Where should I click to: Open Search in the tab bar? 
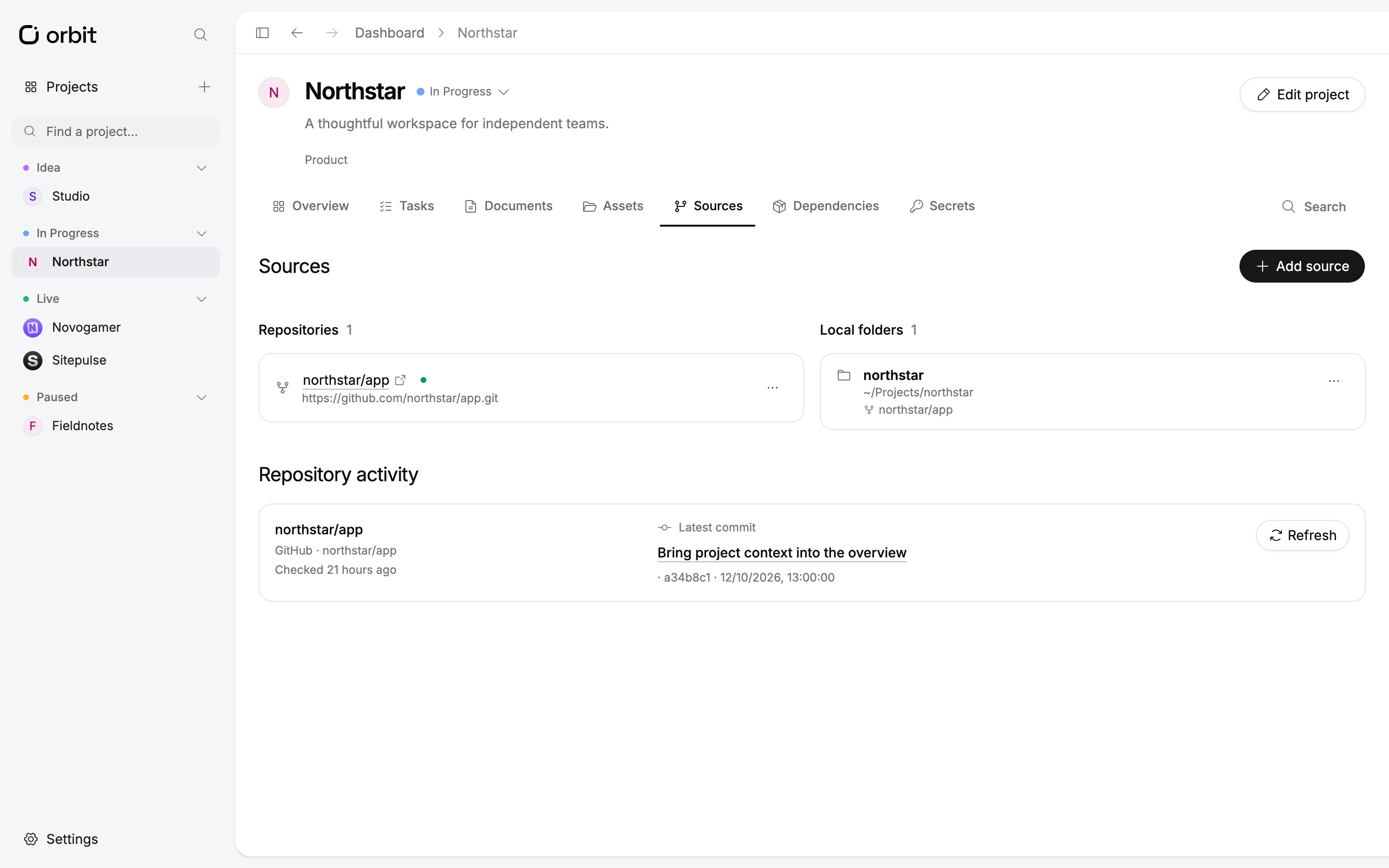tap(1314, 207)
